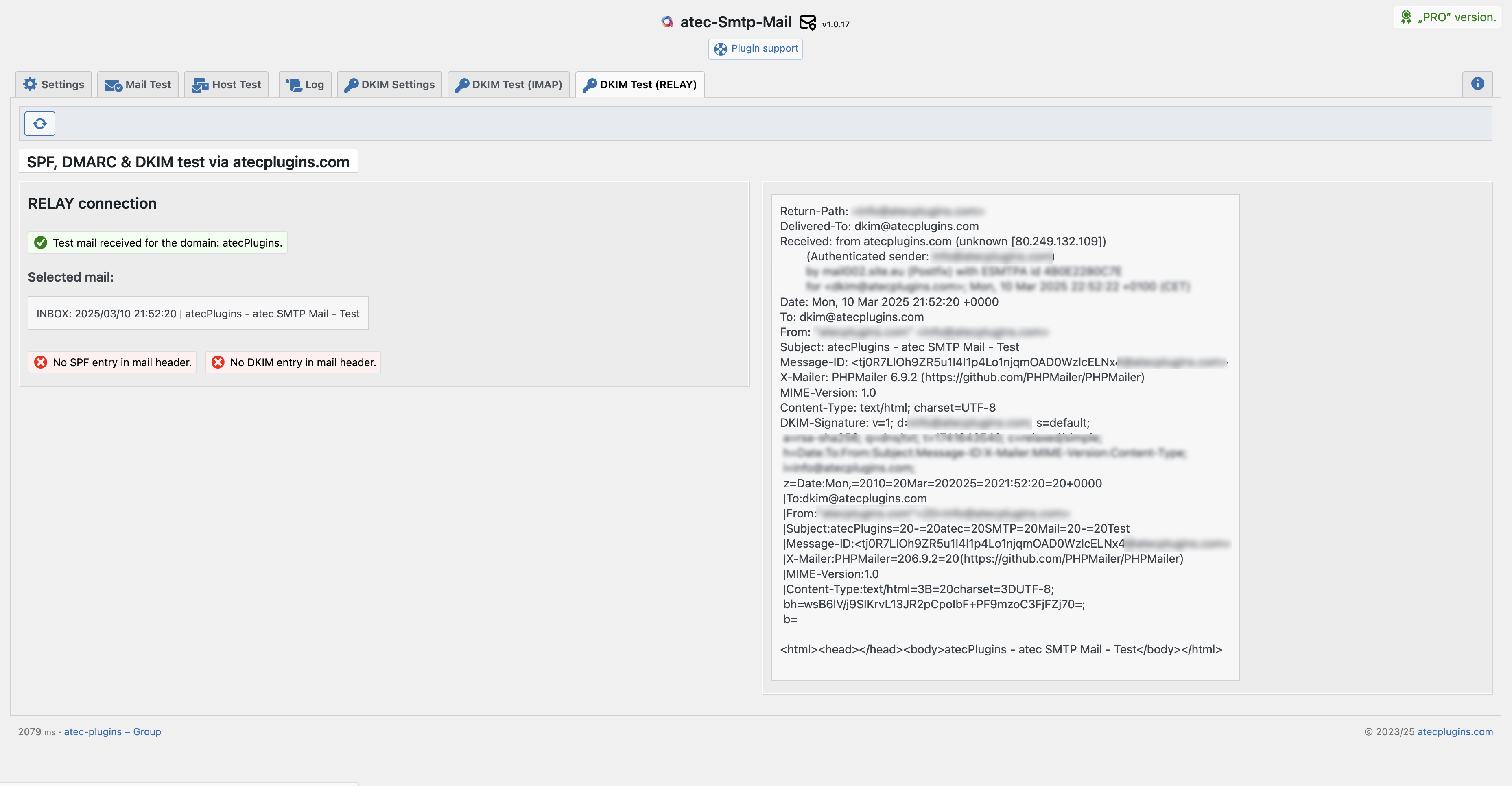Viewport: 1512px width, 786px height.
Task: Click the envelope icon beside plugin title
Action: point(808,22)
